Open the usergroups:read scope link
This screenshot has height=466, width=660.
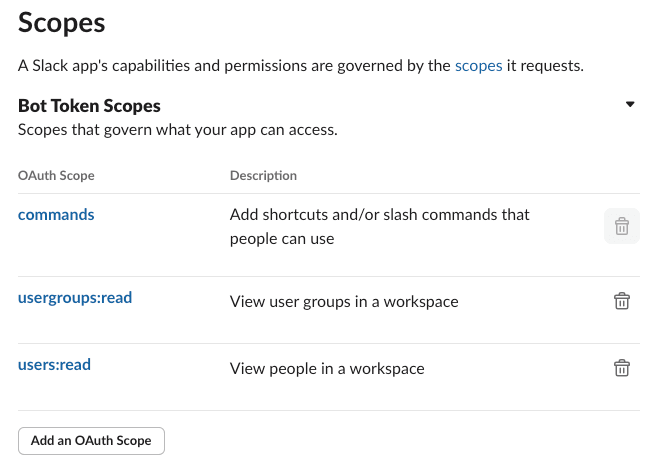[x=75, y=298]
